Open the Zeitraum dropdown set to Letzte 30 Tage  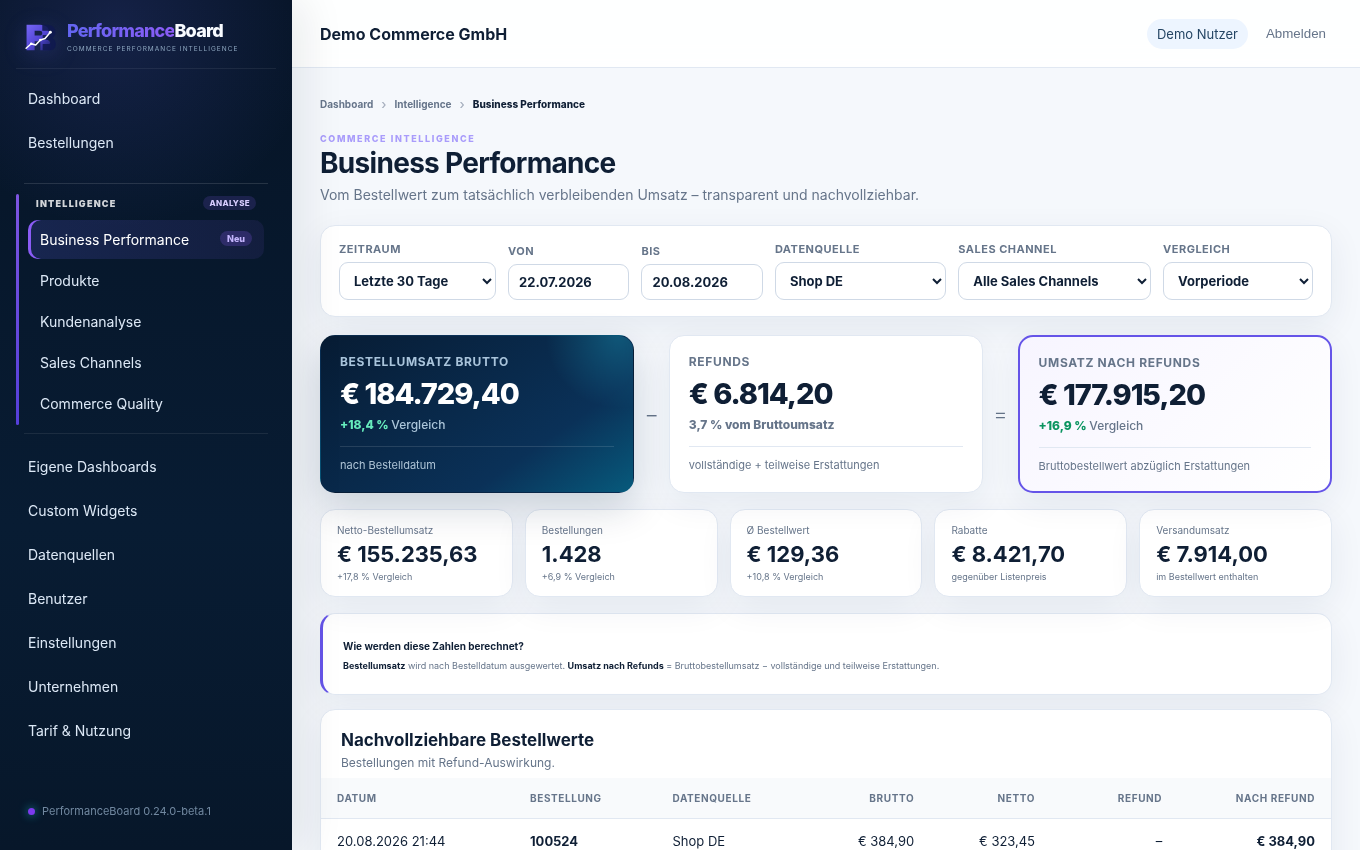click(417, 281)
